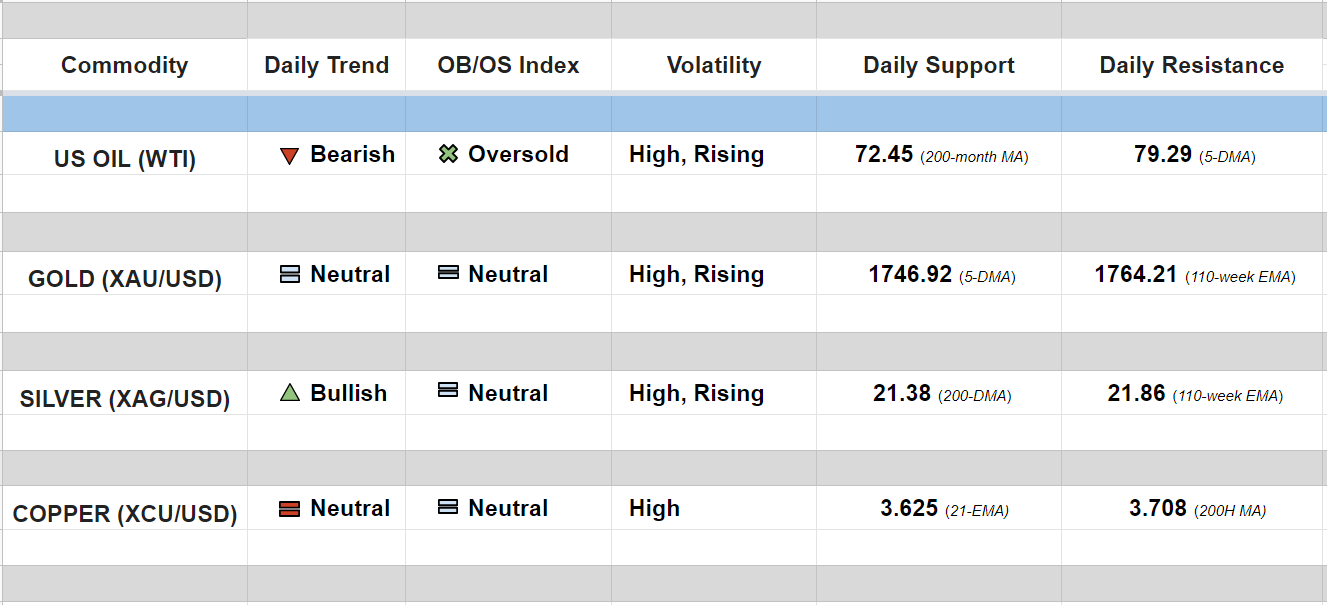Select the Commodity column header
Viewport: 1327px width, 605px height.
pos(124,66)
